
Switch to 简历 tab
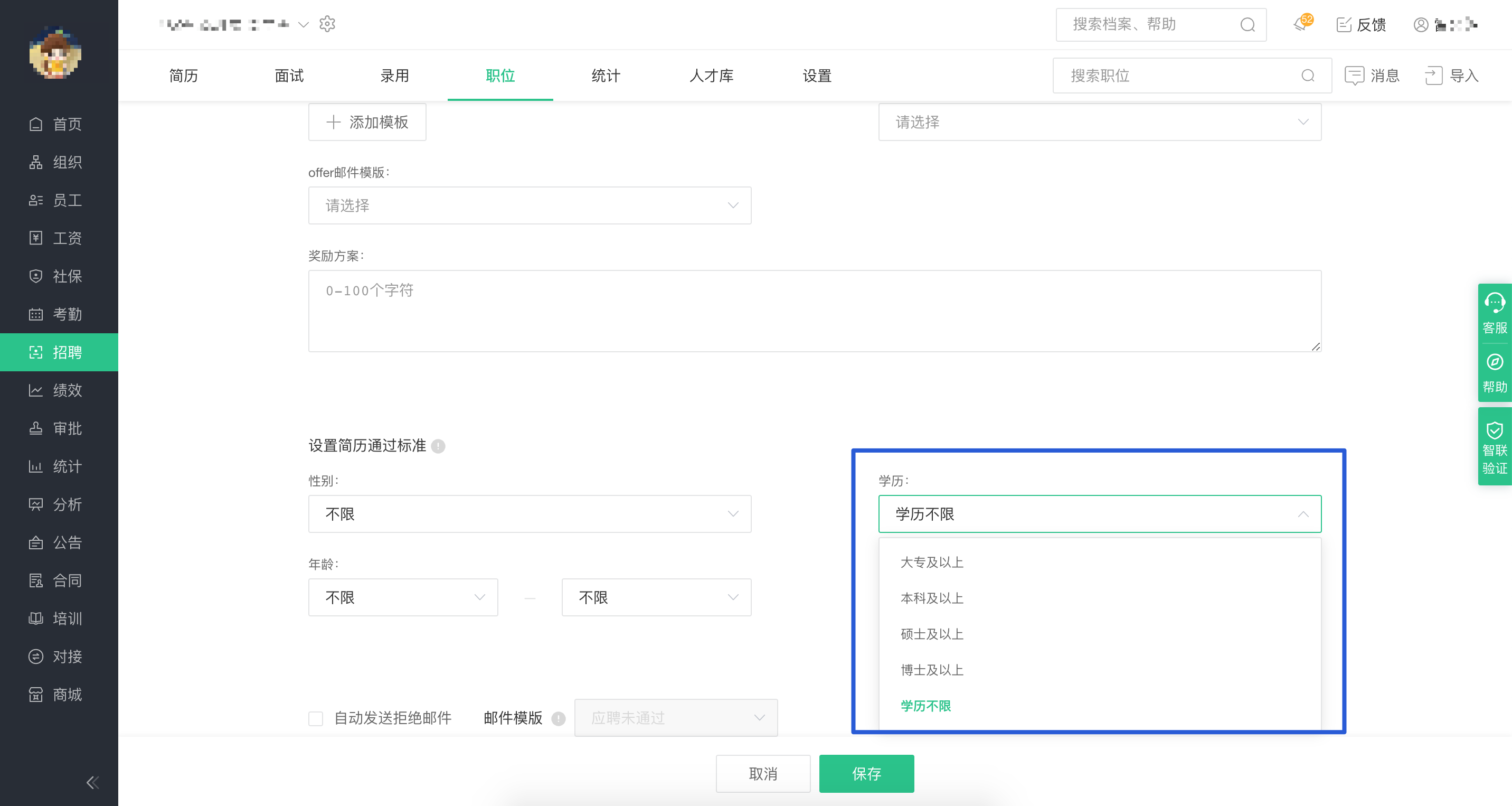coord(183,76)
